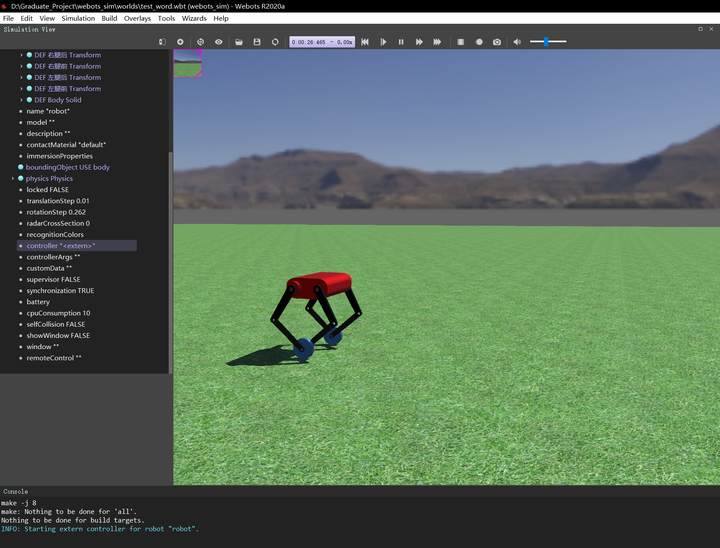Save the current world file
Image resolution: width=720 pixels, height=548 pixels.
coord(257,42)
